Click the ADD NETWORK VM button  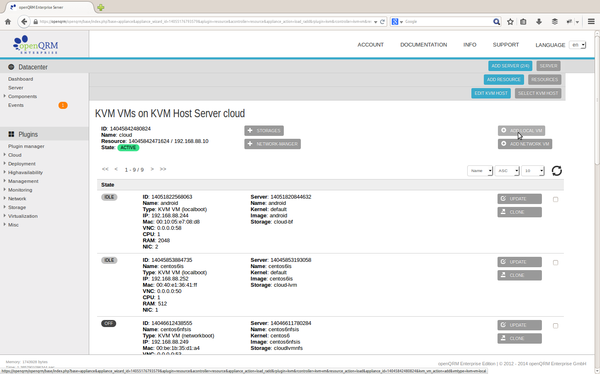click(525, 144)
